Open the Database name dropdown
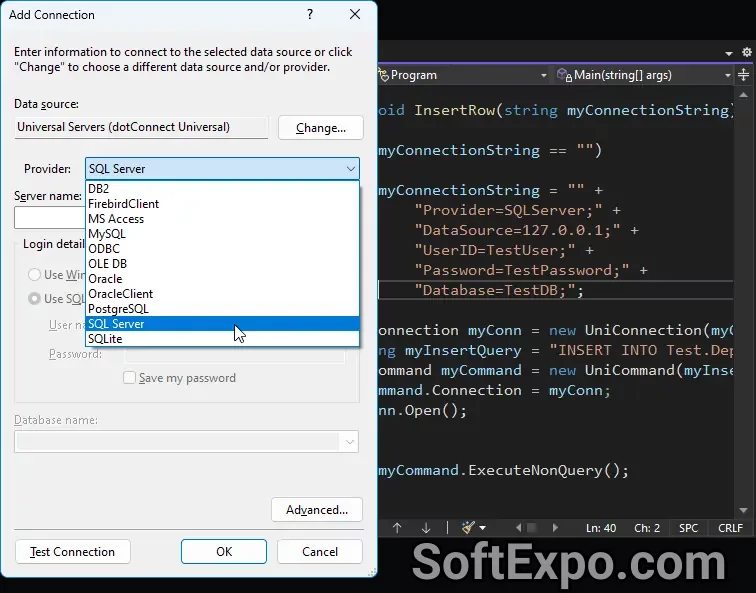This screenshot has height=593, width=756. (x=350, y=442)
